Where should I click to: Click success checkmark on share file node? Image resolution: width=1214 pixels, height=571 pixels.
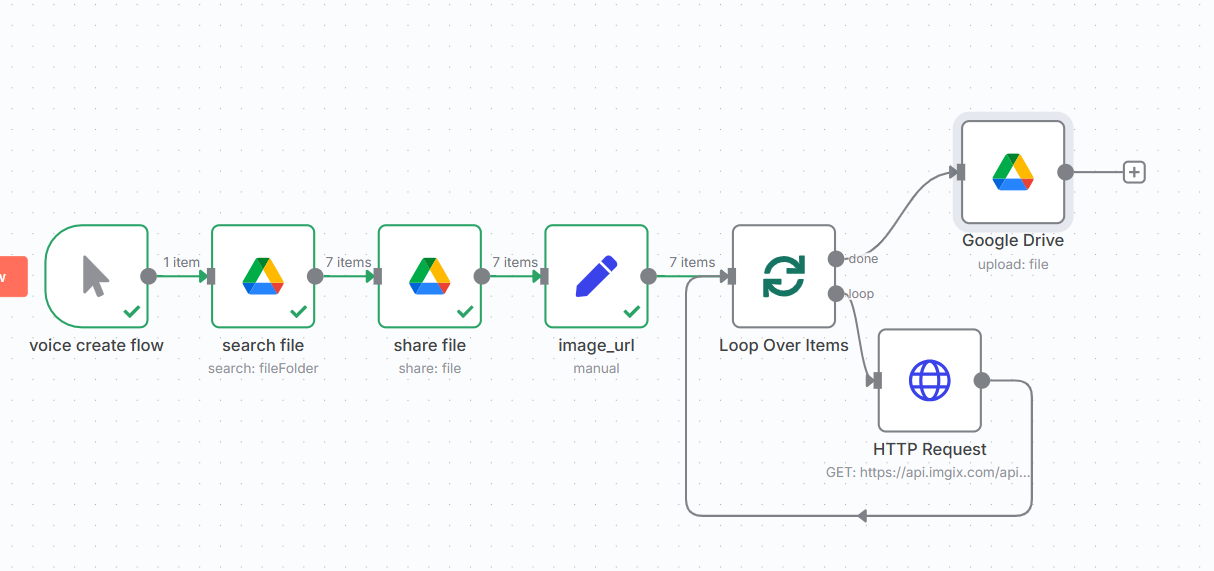(x=464, y=311)
